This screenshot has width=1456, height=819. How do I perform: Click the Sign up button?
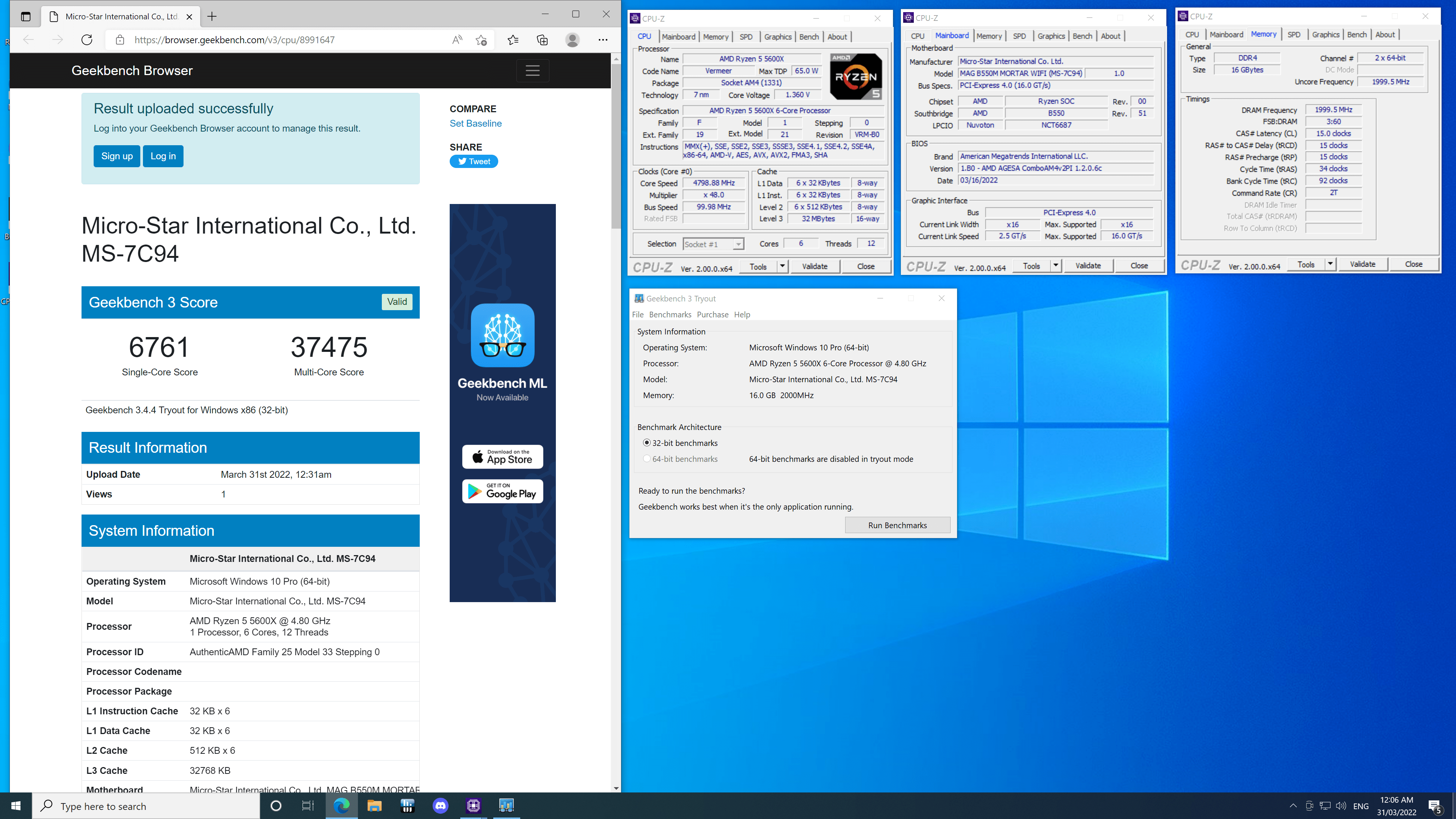pyautogui.click(x=117, y=156)
